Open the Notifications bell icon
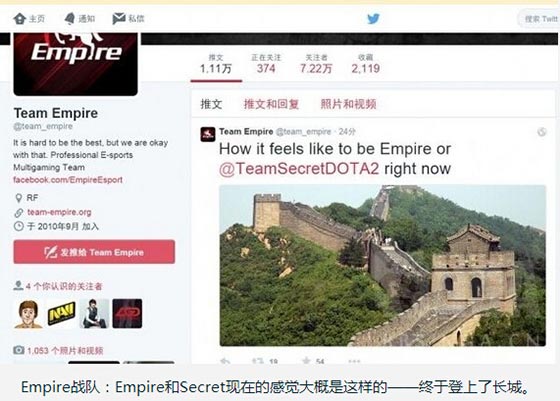This screenshot has height=401, width=560. [70, 18]
